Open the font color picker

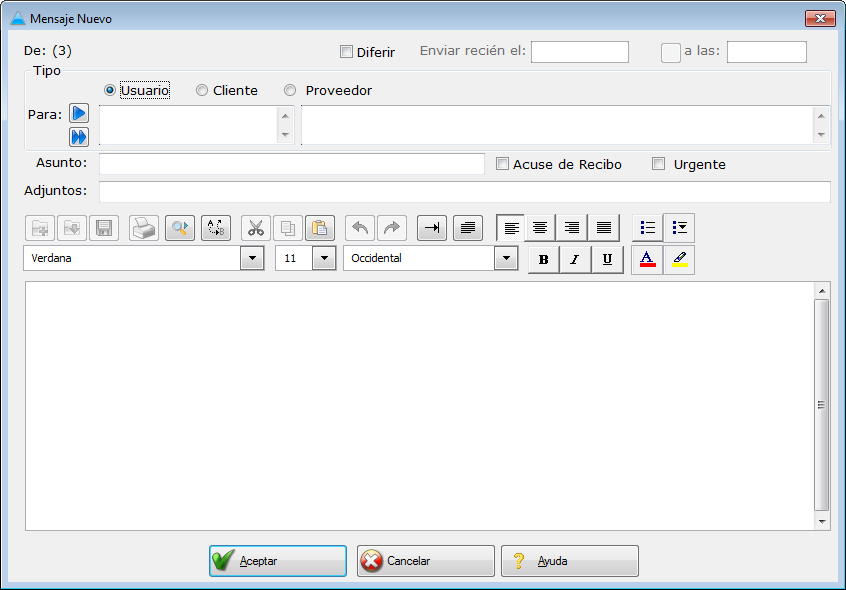pyautogui.click(x=647, y=260)
